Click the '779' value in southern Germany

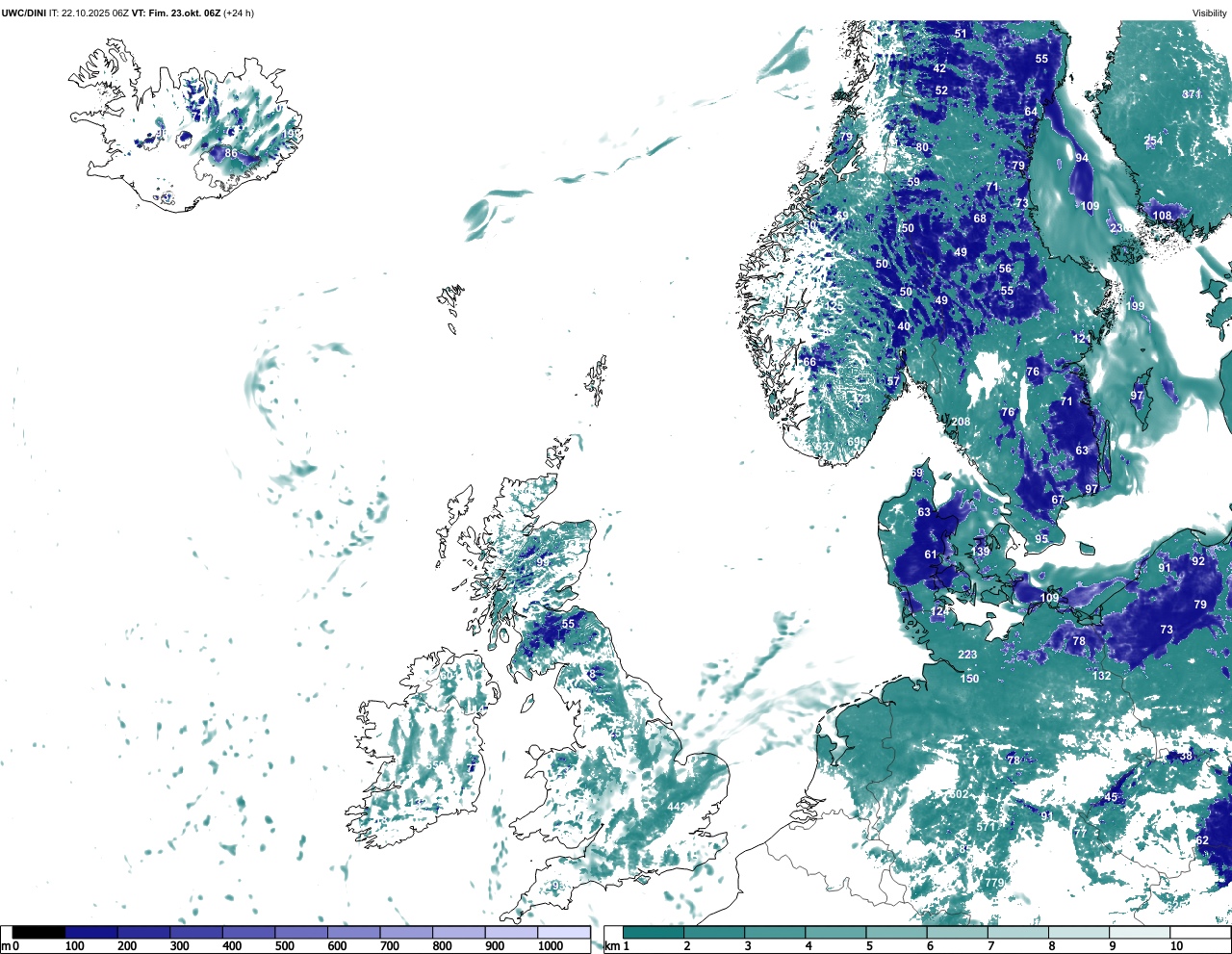tap(994, 883)
